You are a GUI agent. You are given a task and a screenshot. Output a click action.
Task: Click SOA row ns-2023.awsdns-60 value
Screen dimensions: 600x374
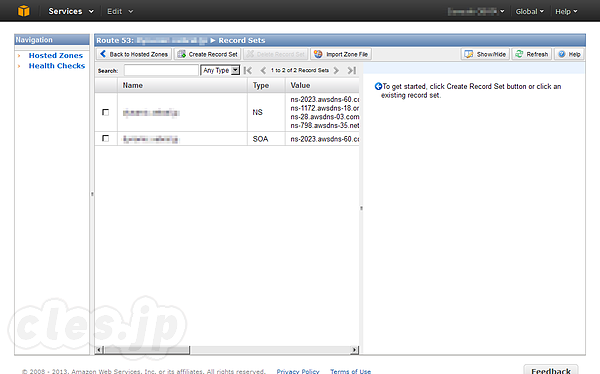(x=324, y=139)
